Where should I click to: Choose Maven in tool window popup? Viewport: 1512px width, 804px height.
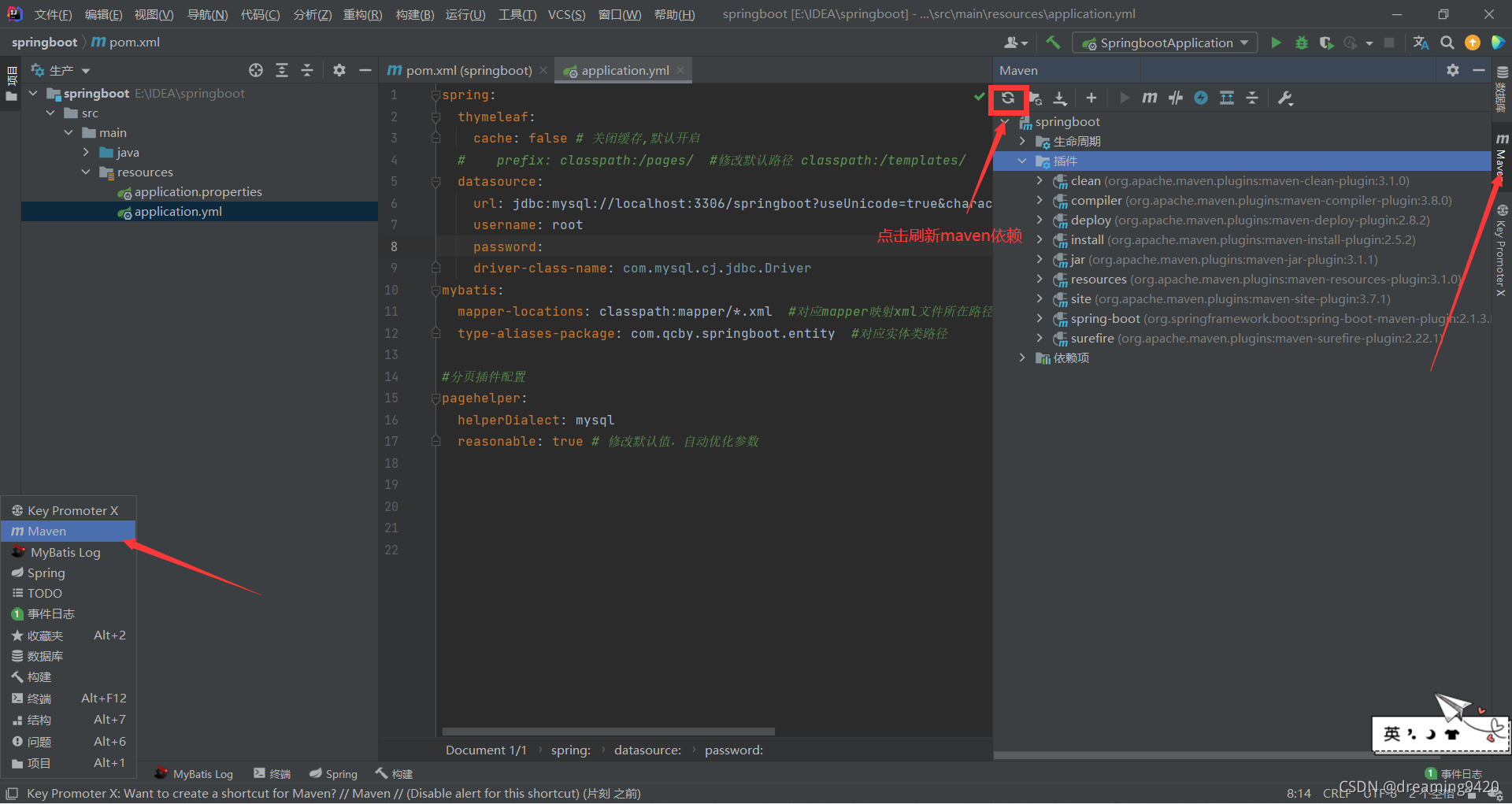point(69,532)
